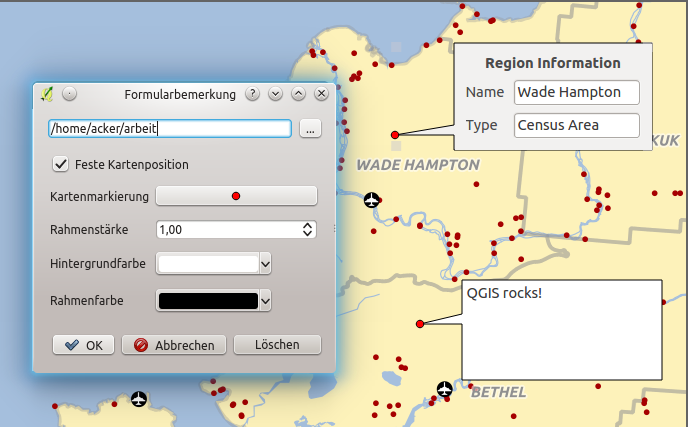Click the red stop icon on Abbrechen
This screenshot has width=688, height=427.
point(141,345)
